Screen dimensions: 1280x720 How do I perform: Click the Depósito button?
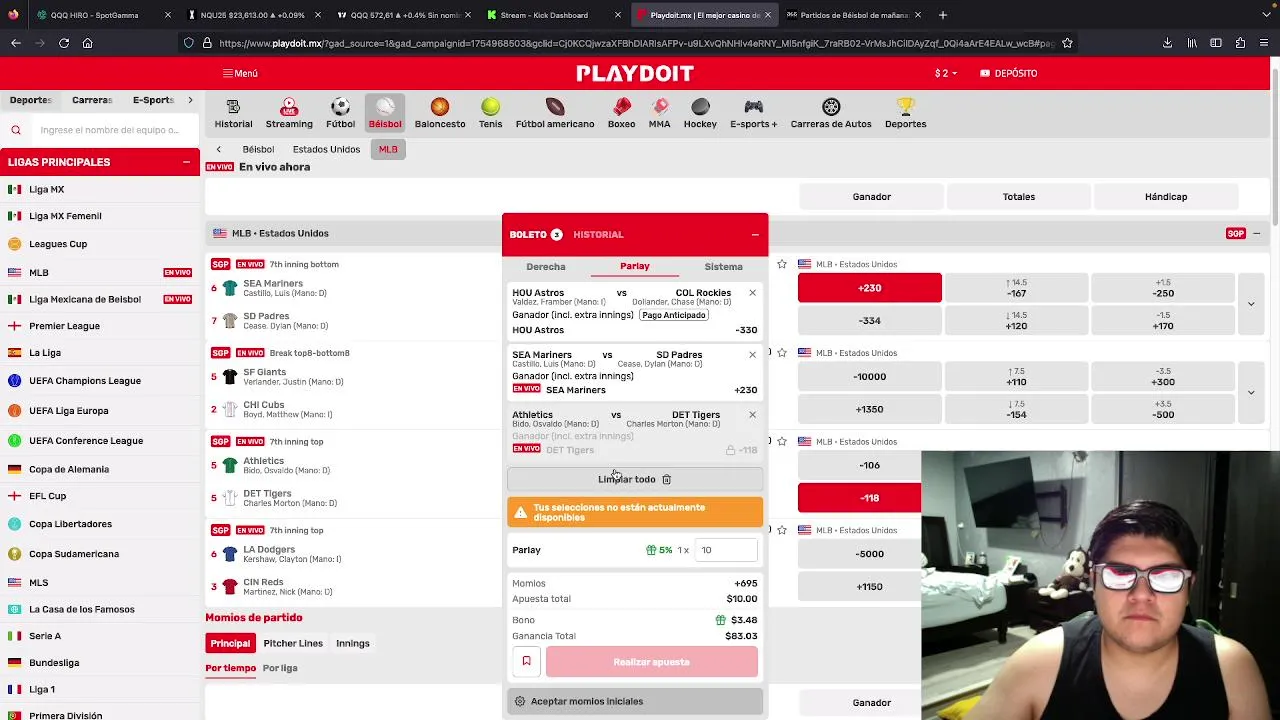[x=1008, y=73]
